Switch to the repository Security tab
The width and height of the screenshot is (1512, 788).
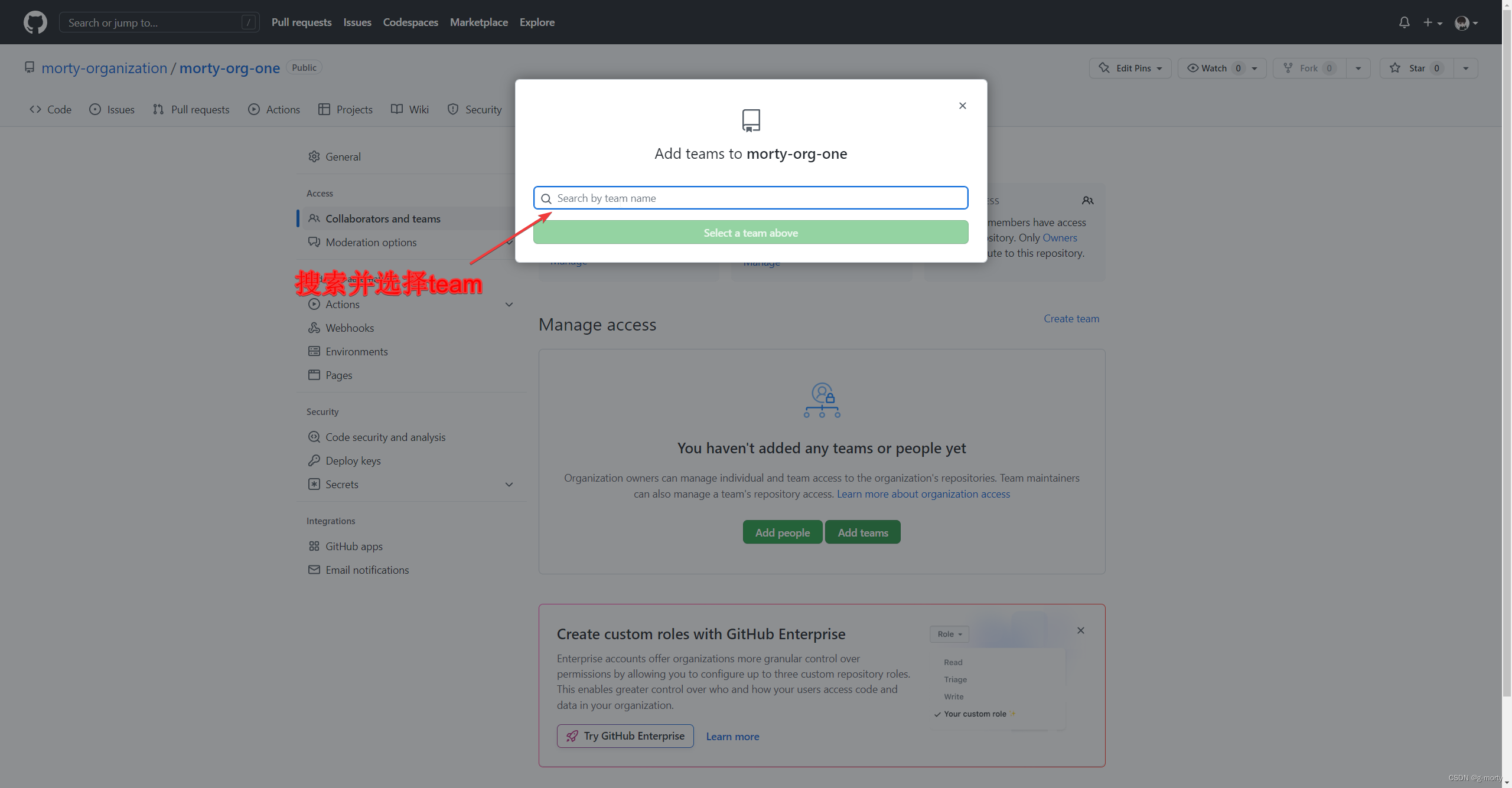point(475,109)
